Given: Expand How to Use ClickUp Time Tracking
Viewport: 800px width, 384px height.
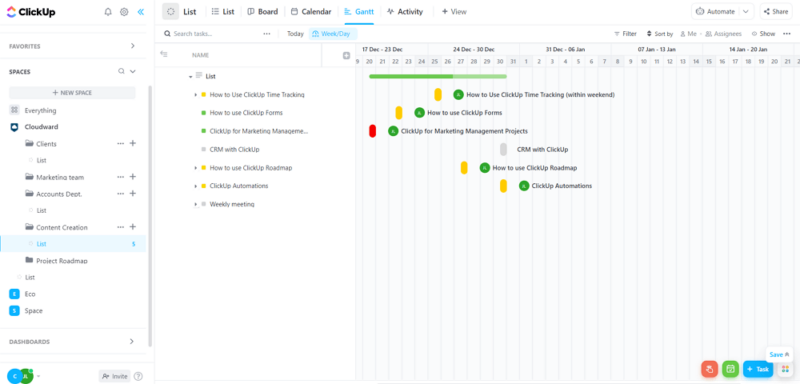Looking at the screenshot, I should click(x=195, y=95).
